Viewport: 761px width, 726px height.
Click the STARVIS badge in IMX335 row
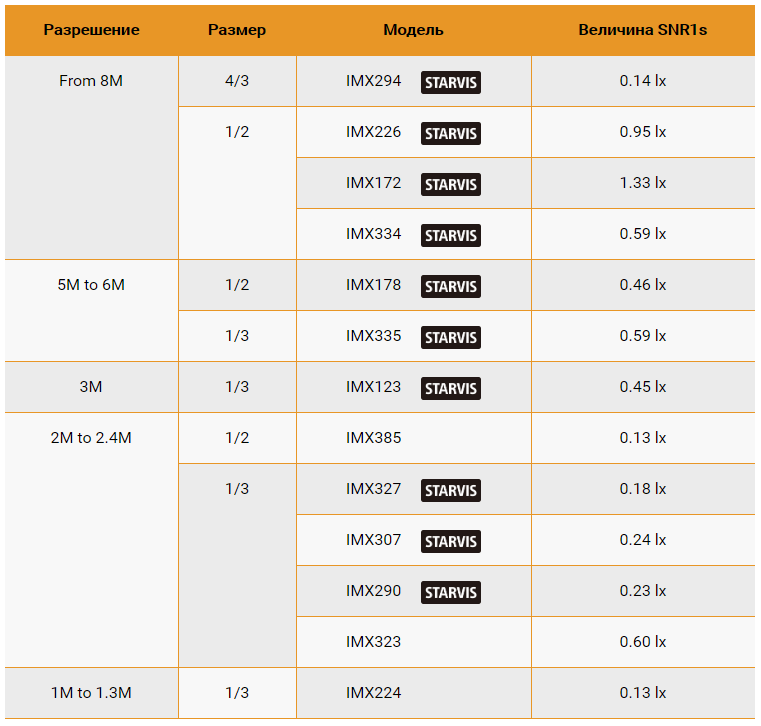450,337
